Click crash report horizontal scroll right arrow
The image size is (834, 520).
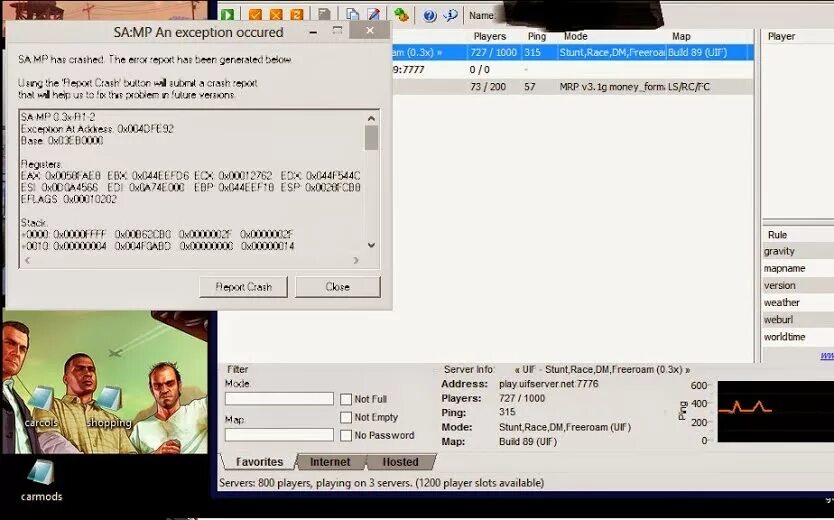356,260
